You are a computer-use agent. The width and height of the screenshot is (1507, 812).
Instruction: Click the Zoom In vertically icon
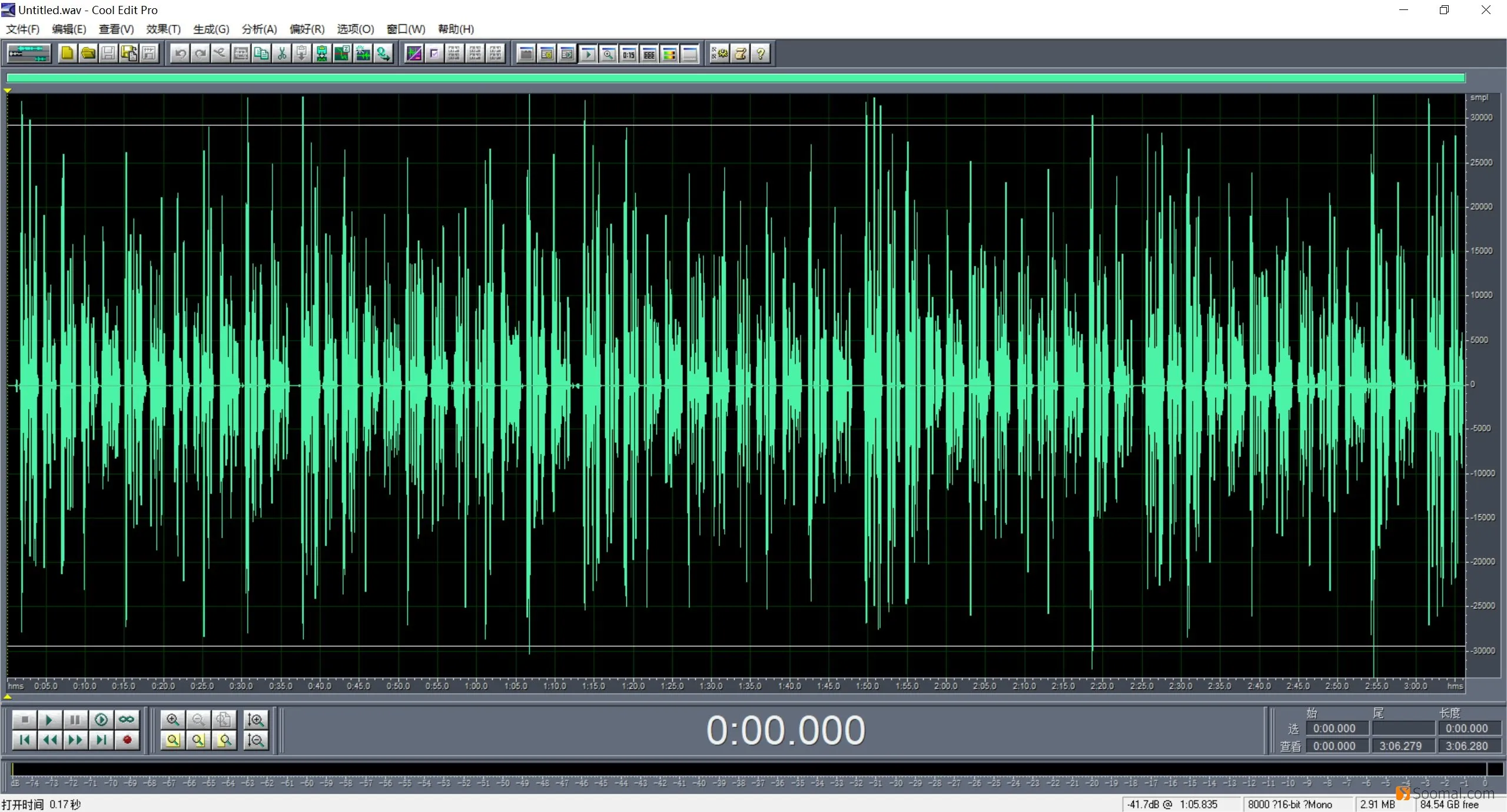[x=255, y=719]
